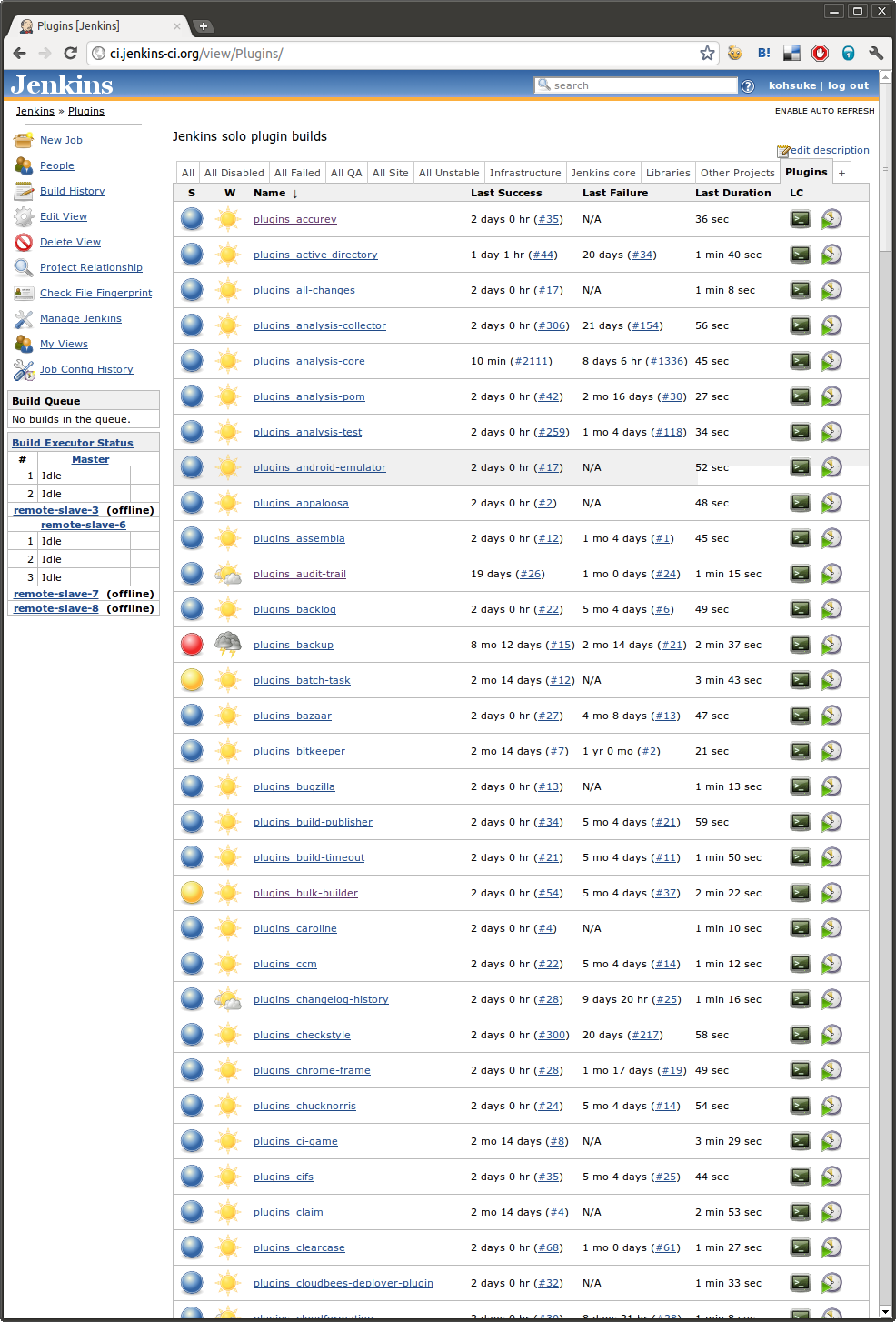896x1322 pixels.
Task: Click the Manage Jenkins tools icon
Action: [x=24, y=318]
